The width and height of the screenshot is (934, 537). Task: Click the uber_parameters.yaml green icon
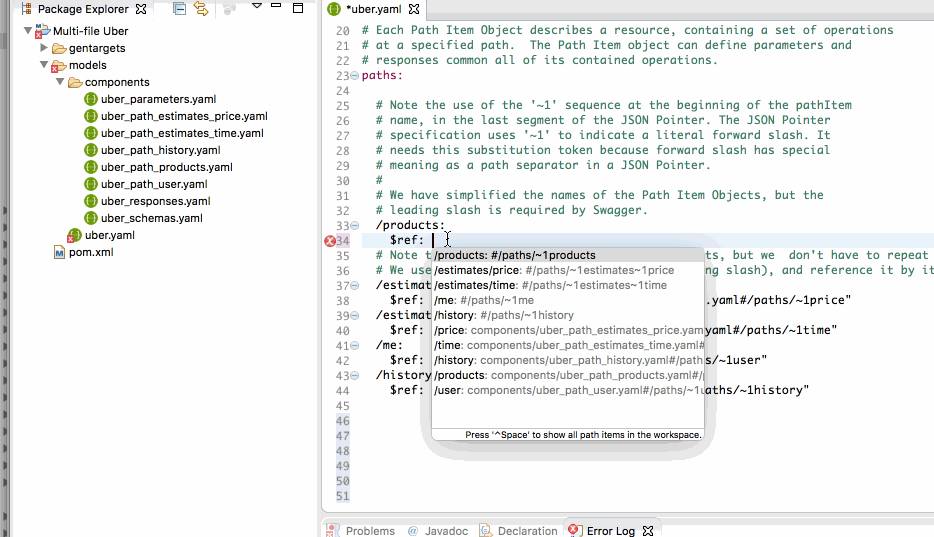[x=91, y=99]
